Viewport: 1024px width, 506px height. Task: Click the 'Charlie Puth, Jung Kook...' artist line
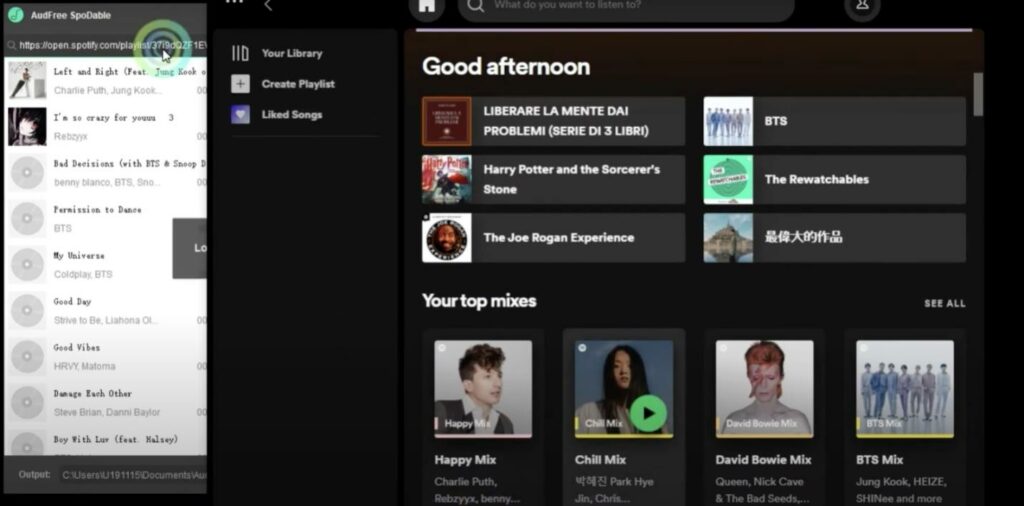click(x=108, y=90)
